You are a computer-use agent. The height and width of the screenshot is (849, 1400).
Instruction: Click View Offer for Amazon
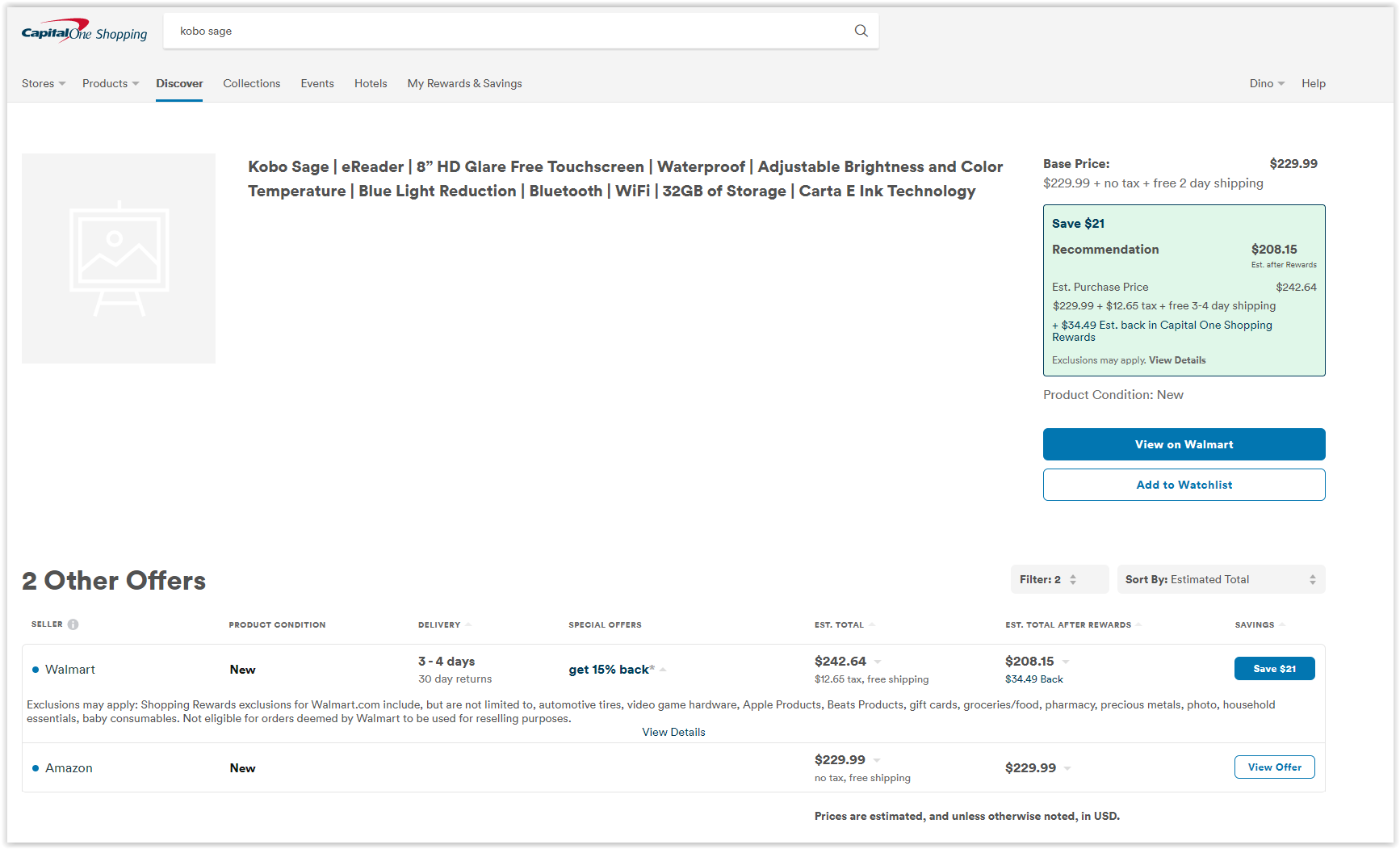click(x=1275, y=767)
